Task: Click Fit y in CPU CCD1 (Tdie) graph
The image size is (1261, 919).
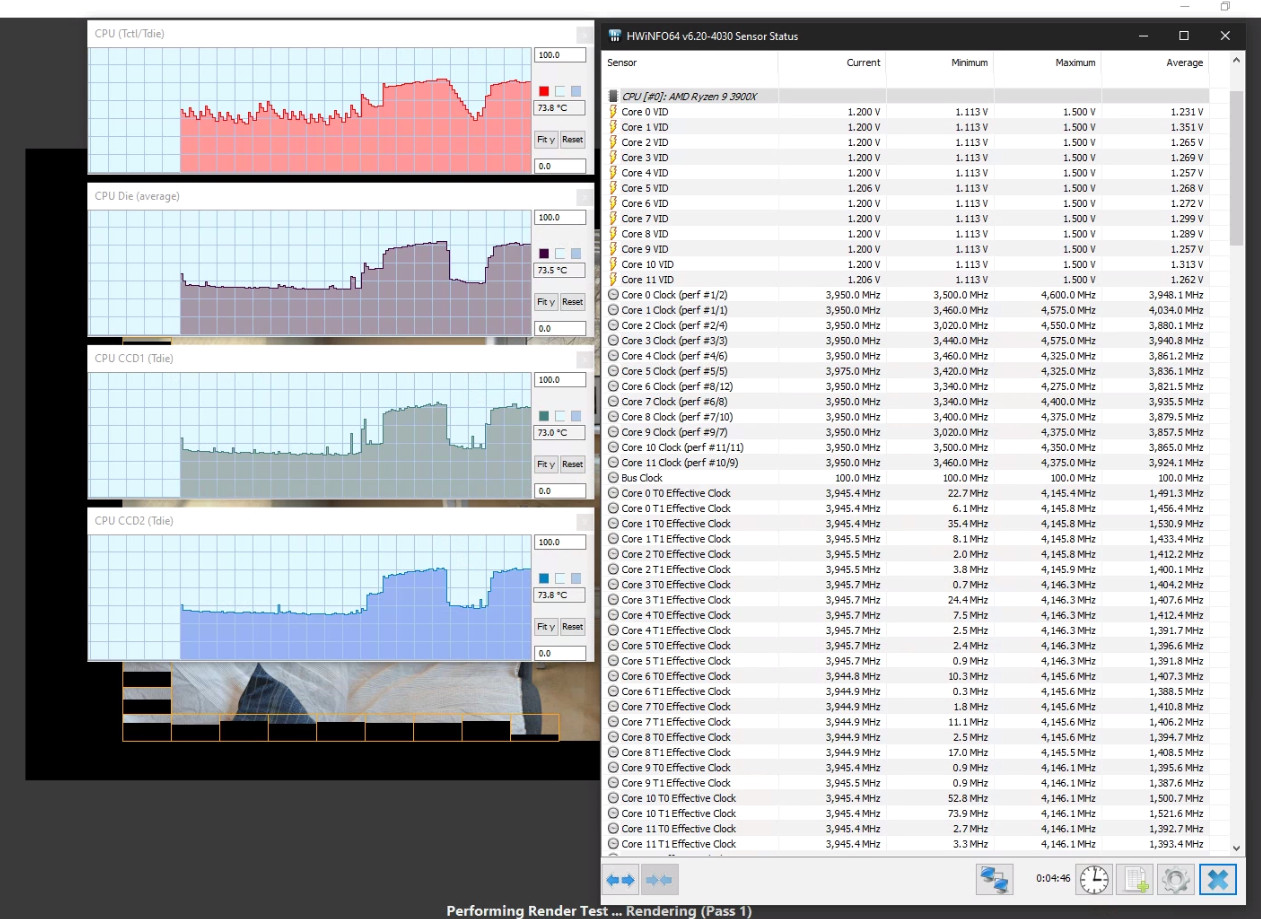Action: (x=546, y=465)
